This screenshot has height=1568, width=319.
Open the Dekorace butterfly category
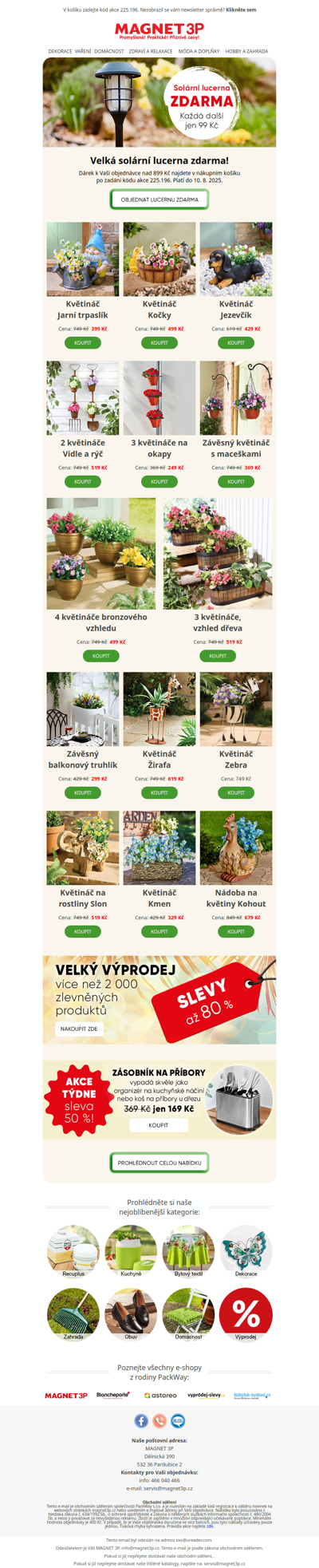coord(246,1251)
